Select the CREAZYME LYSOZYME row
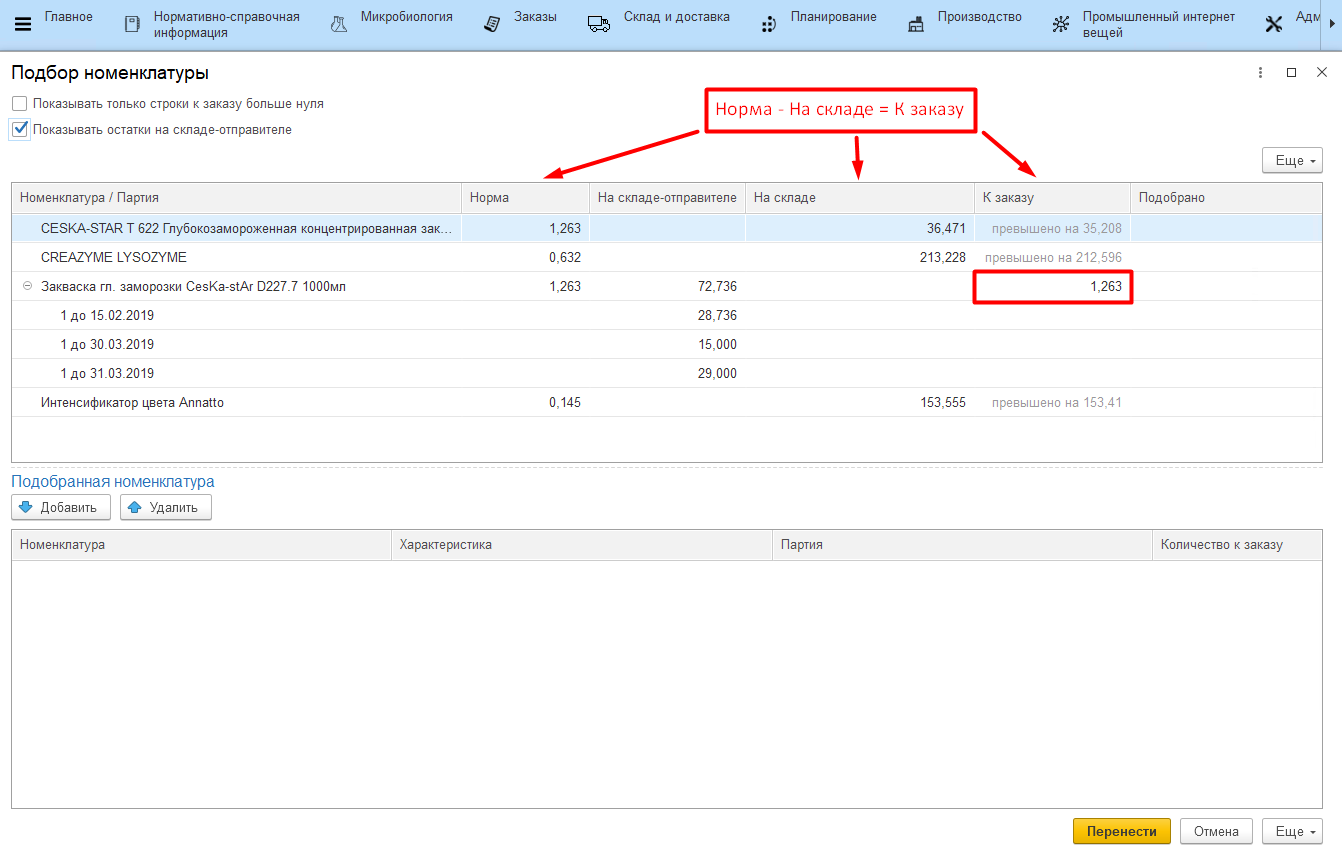This screenshot has height=856, width=1342. [114, 257]
